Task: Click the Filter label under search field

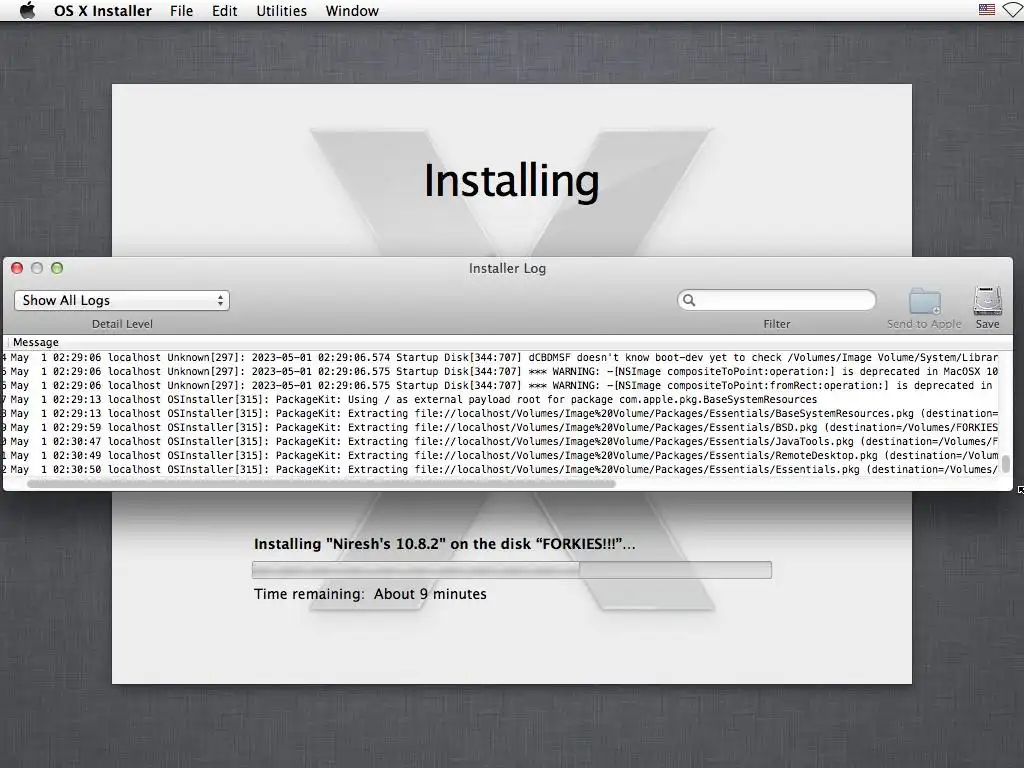Action: point(776,324)
